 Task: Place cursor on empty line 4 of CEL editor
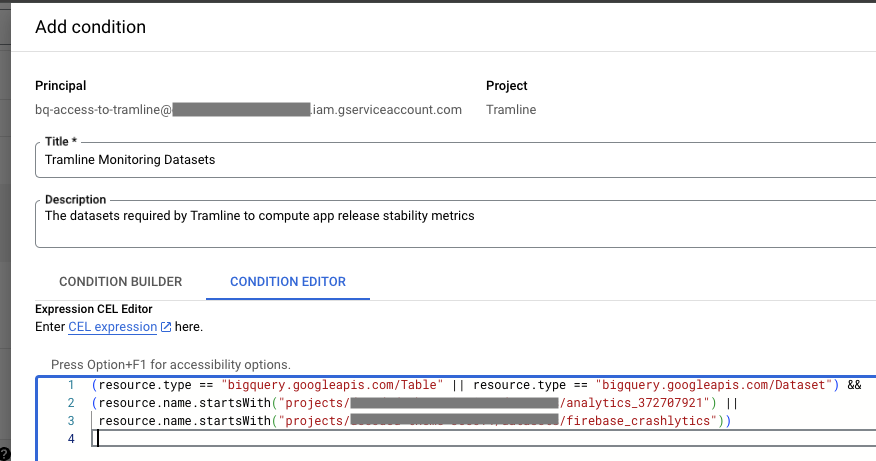pos(484,439)
